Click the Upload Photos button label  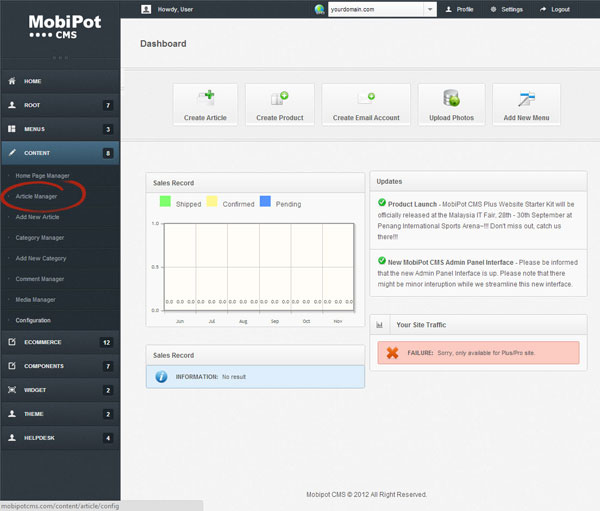[452, 118]
